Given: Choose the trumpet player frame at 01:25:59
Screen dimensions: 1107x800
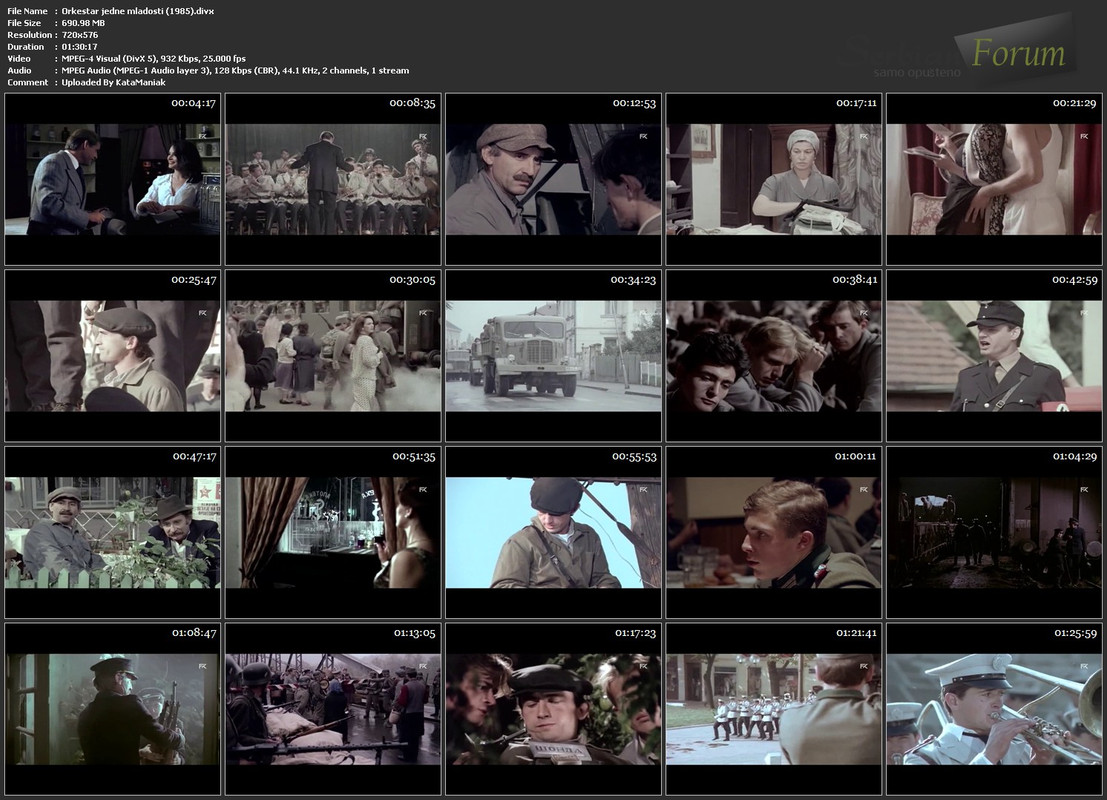Looking at the screenshot, I should tap(994, 709).
